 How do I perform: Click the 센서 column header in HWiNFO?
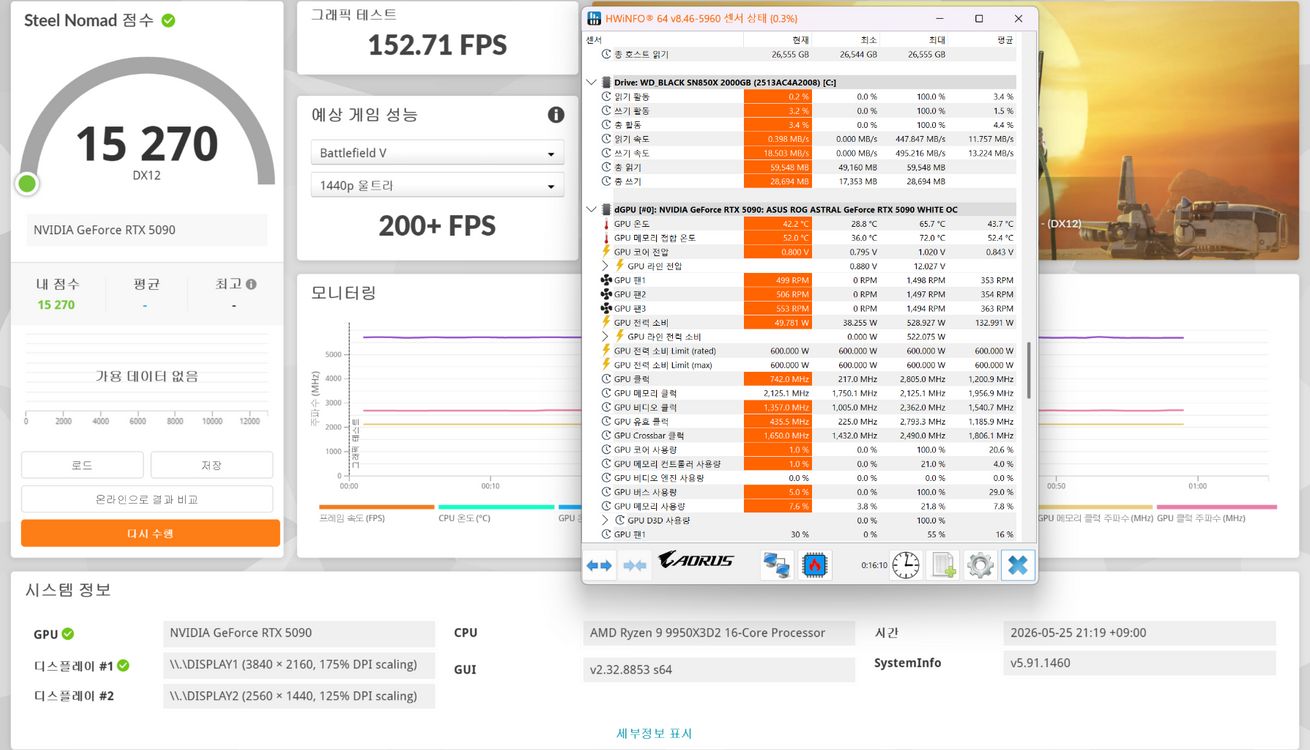point(663,39)
